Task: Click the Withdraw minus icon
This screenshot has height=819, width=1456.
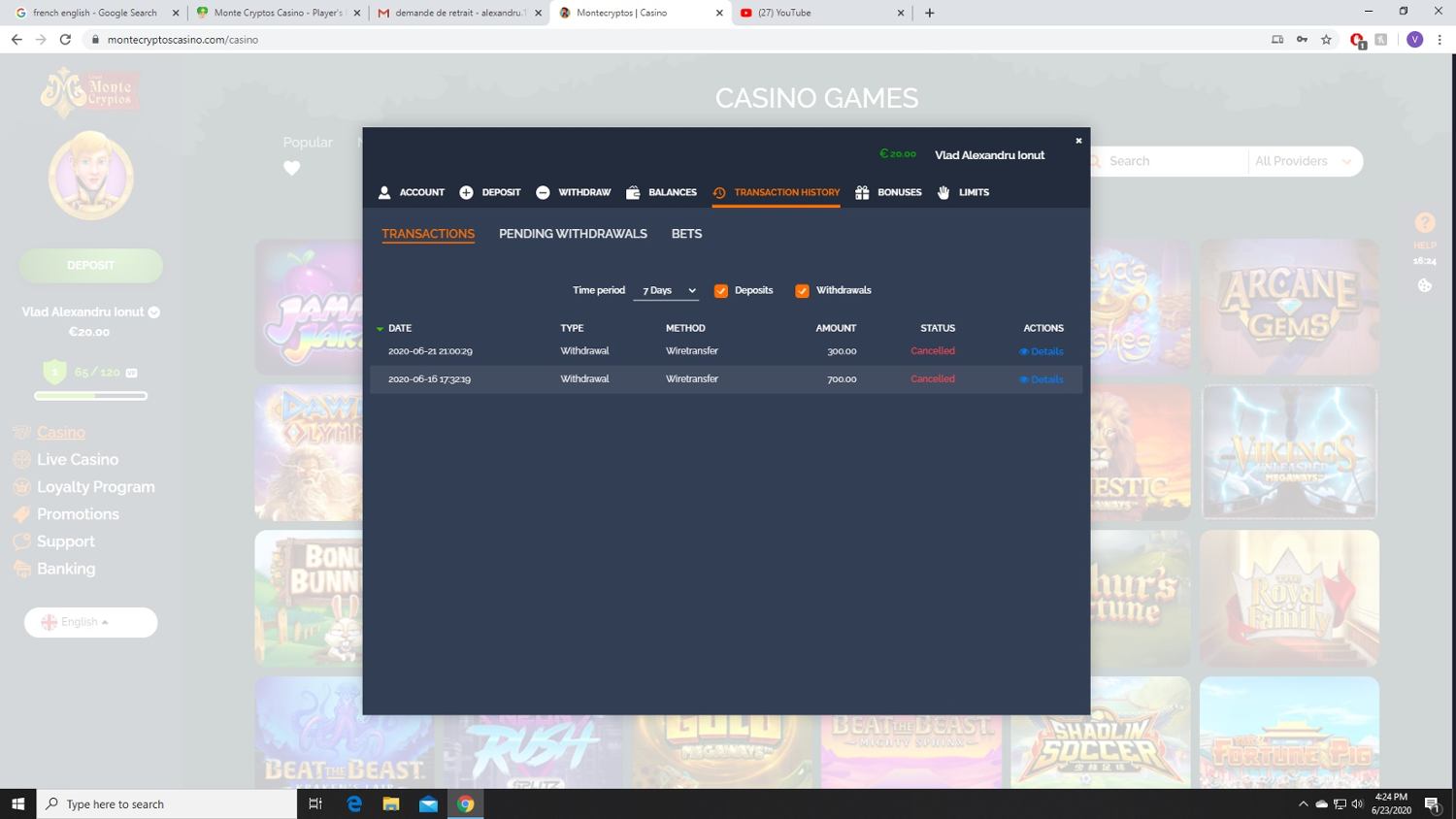Action: [x=543, y=193]
